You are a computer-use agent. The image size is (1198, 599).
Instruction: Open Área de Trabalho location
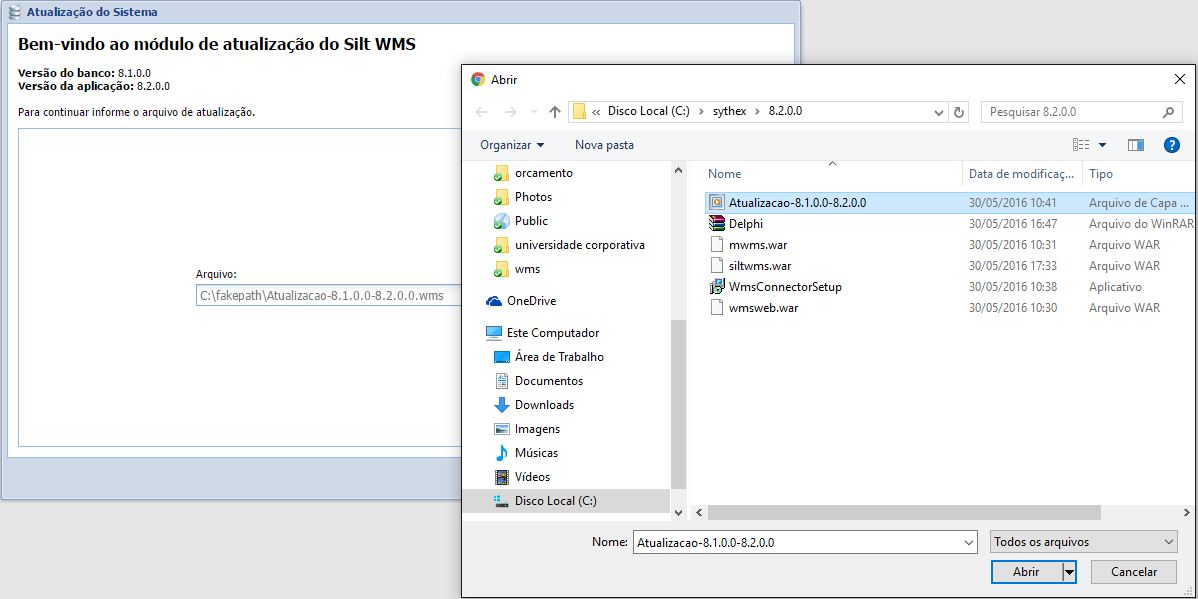tap(549, 357)
